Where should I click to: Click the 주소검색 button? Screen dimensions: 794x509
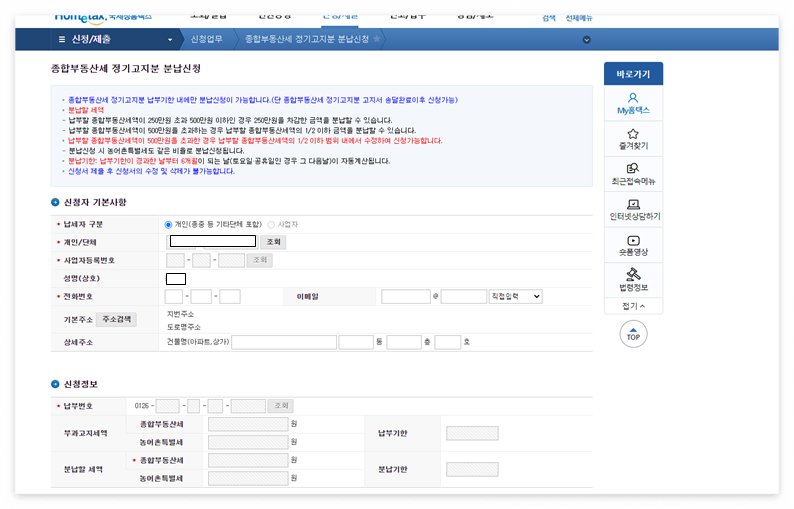pyautogui.click(x=116, y=319)
